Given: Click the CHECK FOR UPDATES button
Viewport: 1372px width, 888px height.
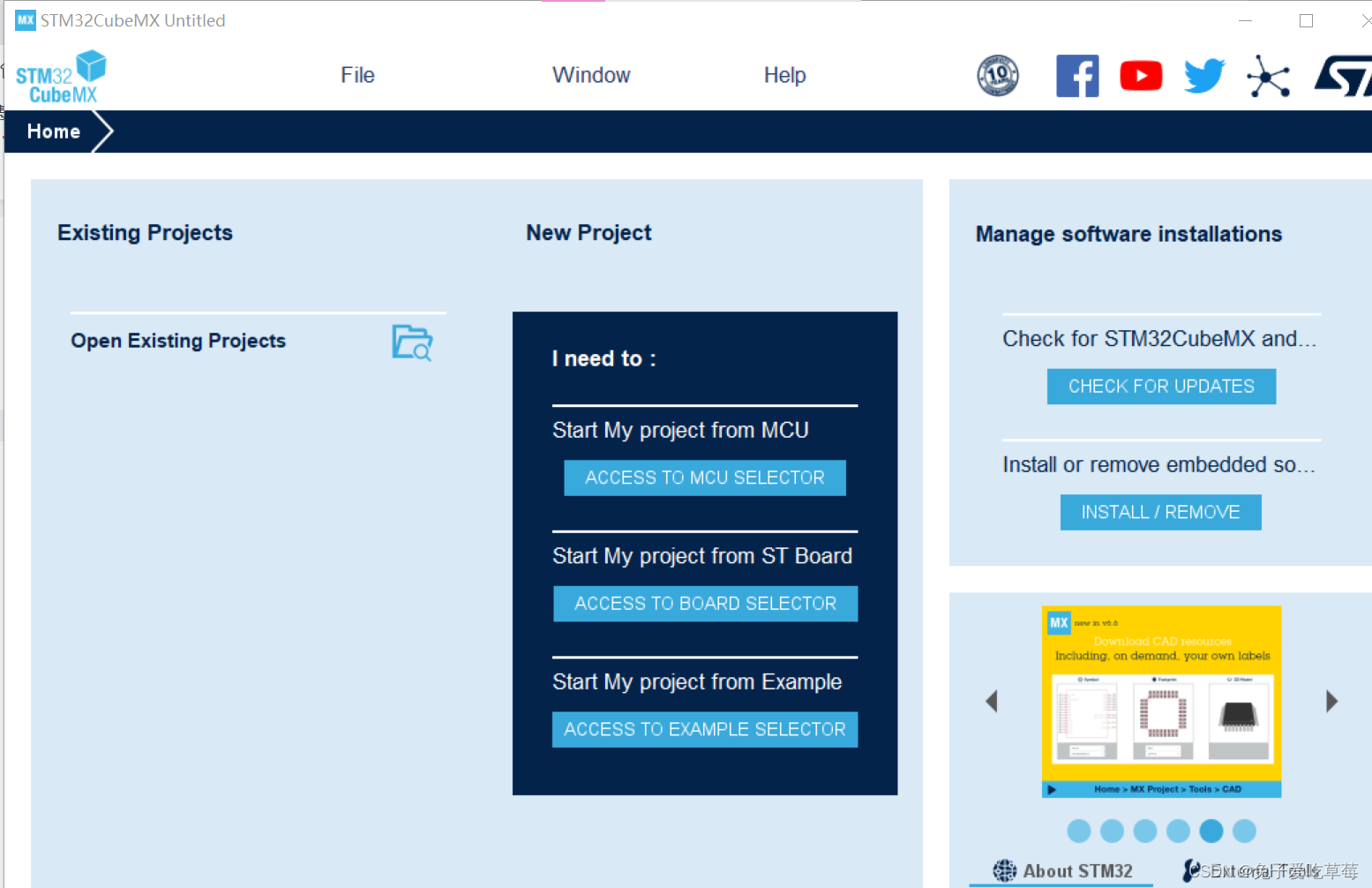Looking at the screenshot, I should click(1161, 387).
